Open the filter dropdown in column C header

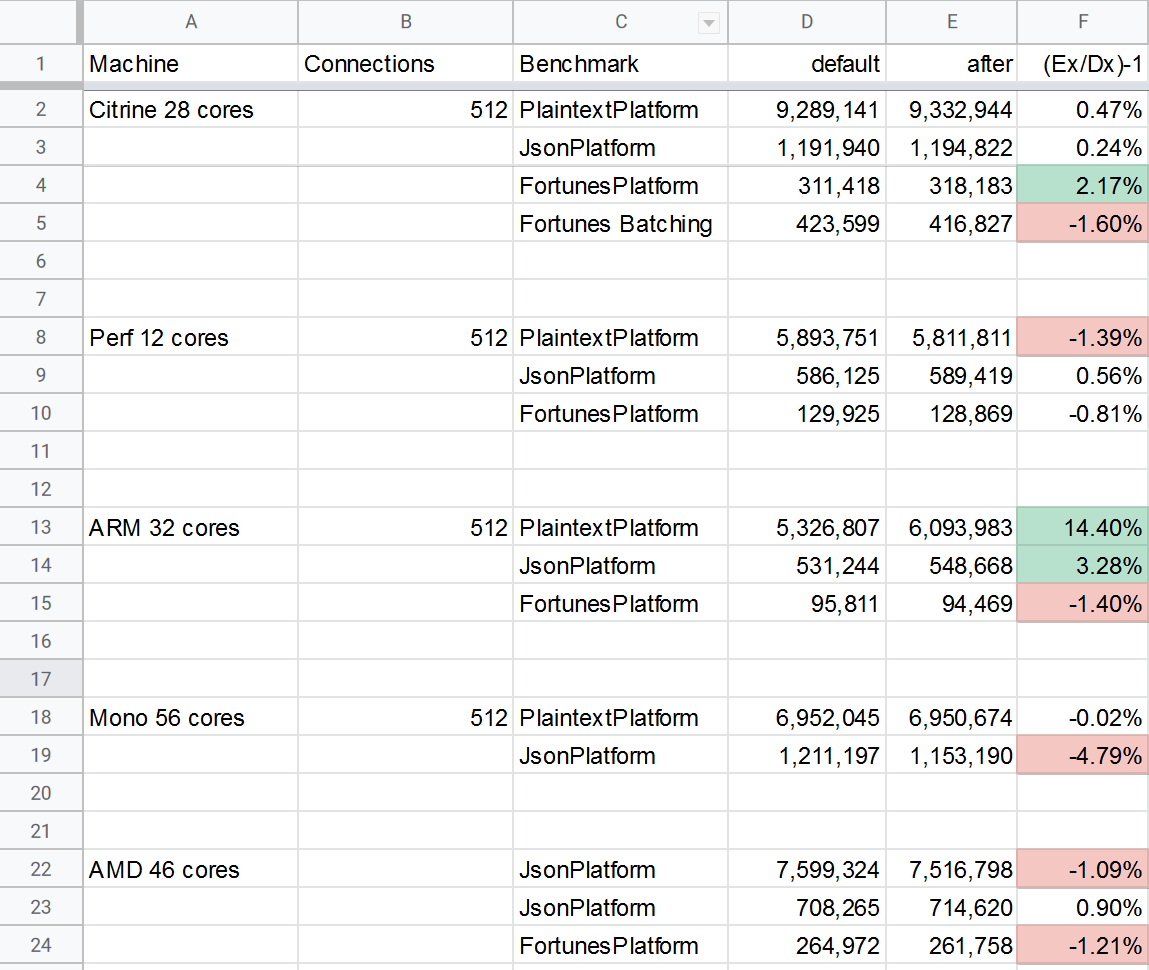[x=709, y=23]
